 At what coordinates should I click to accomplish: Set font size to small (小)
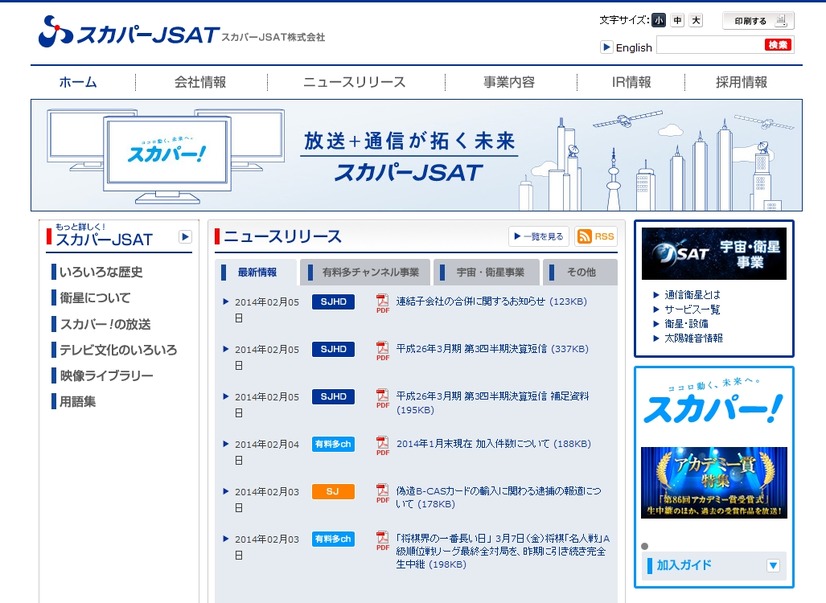click(x=658, y=21)
